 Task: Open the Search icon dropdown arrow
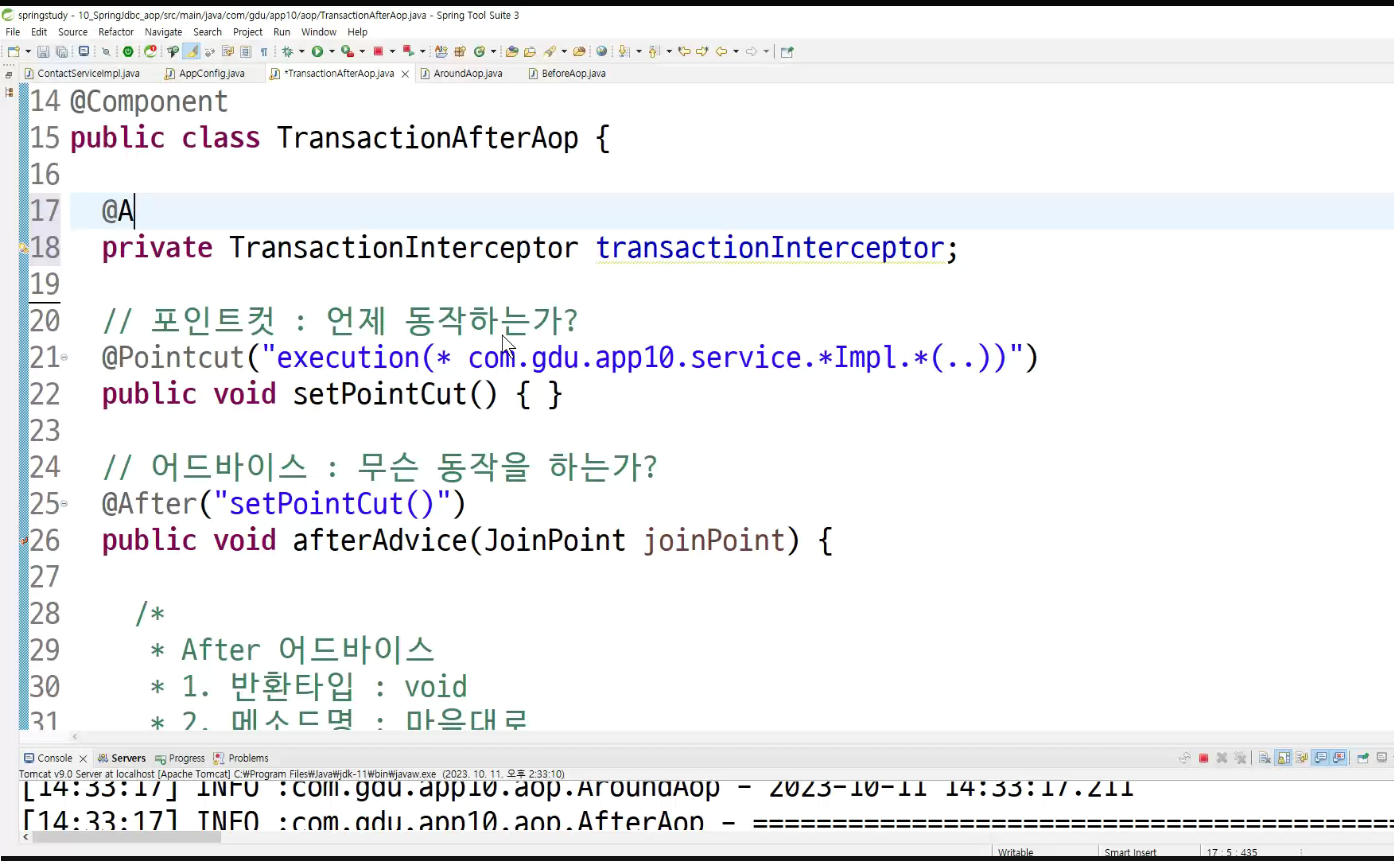[564, 51]
